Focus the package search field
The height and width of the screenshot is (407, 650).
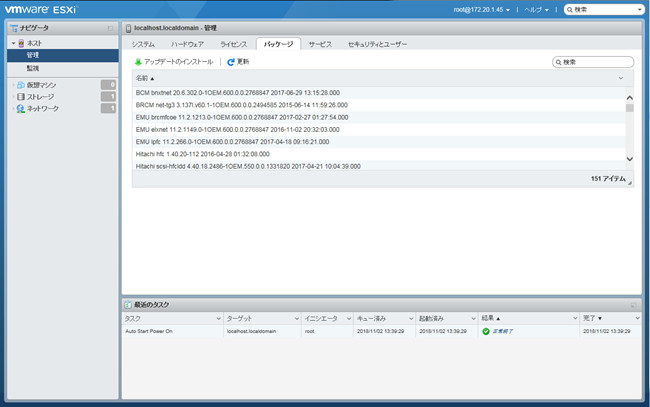[x=593, y=62]
